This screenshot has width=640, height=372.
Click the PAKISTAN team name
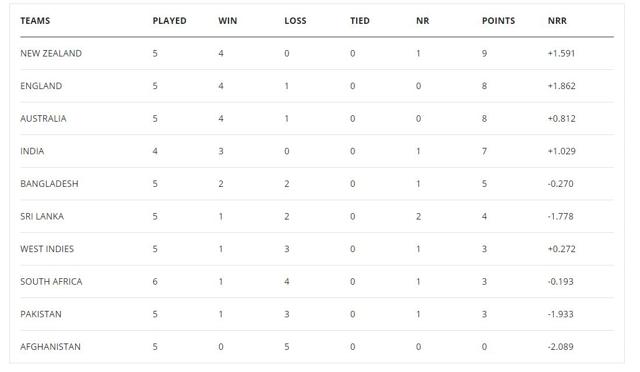tap(41, 314)
